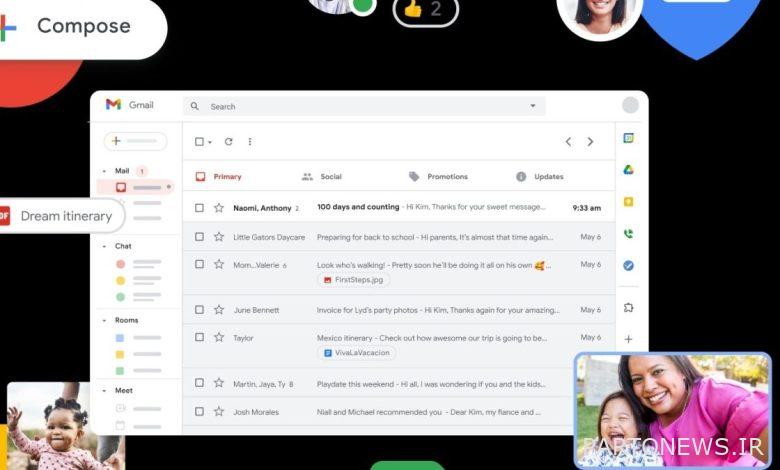Go to newer messages with left arrow
The width and height of the screenshot is (780, 470).
coord(568,142)
